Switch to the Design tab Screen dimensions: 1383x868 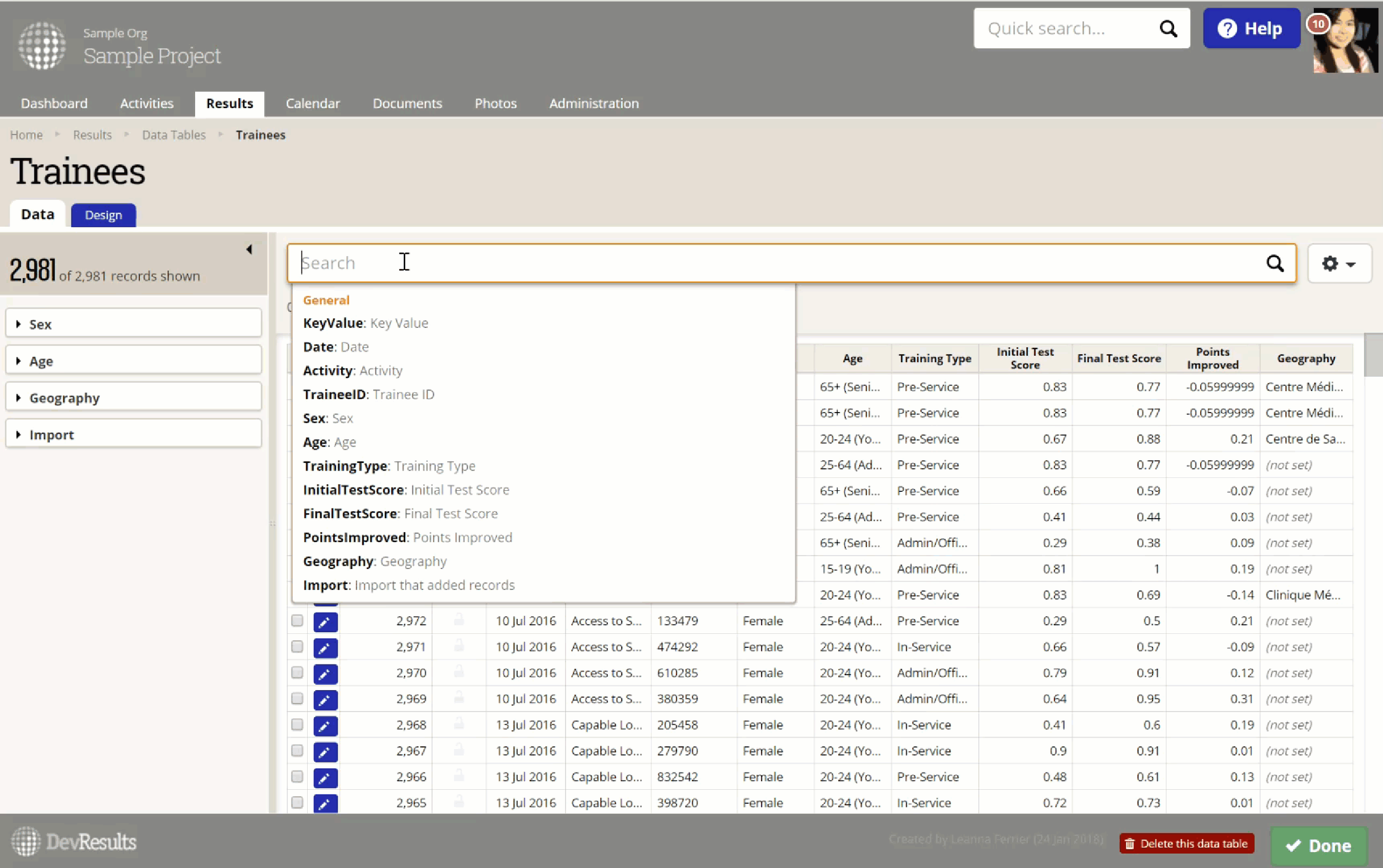pos(103,215)
